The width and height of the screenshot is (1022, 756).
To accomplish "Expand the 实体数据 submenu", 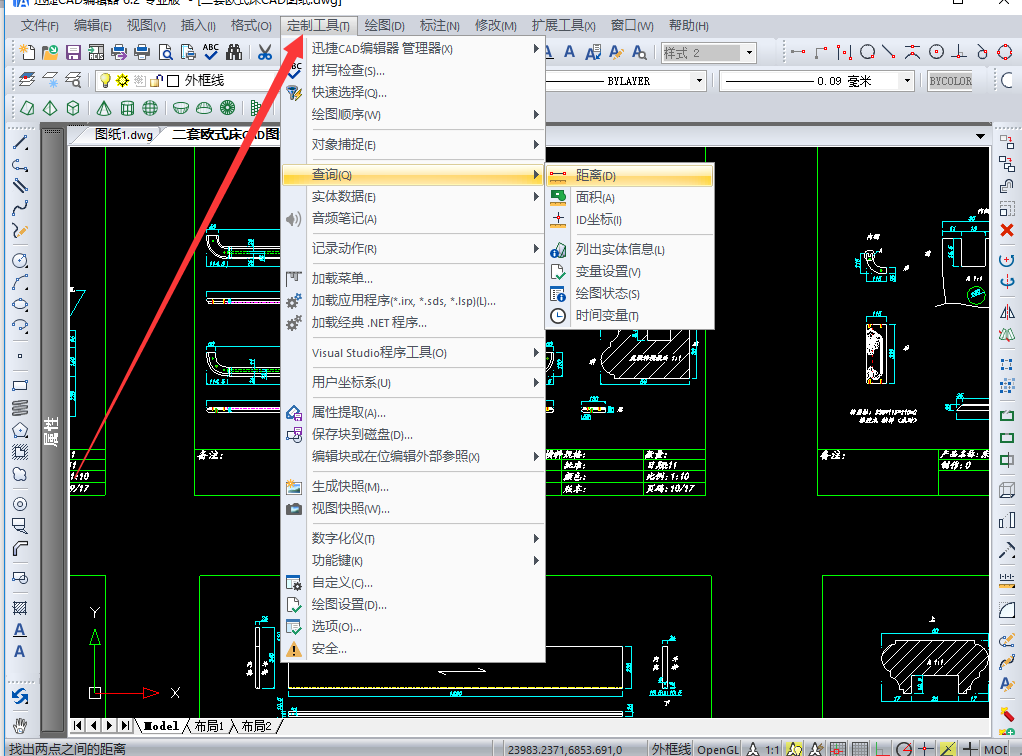I will [x=413, y=197].
